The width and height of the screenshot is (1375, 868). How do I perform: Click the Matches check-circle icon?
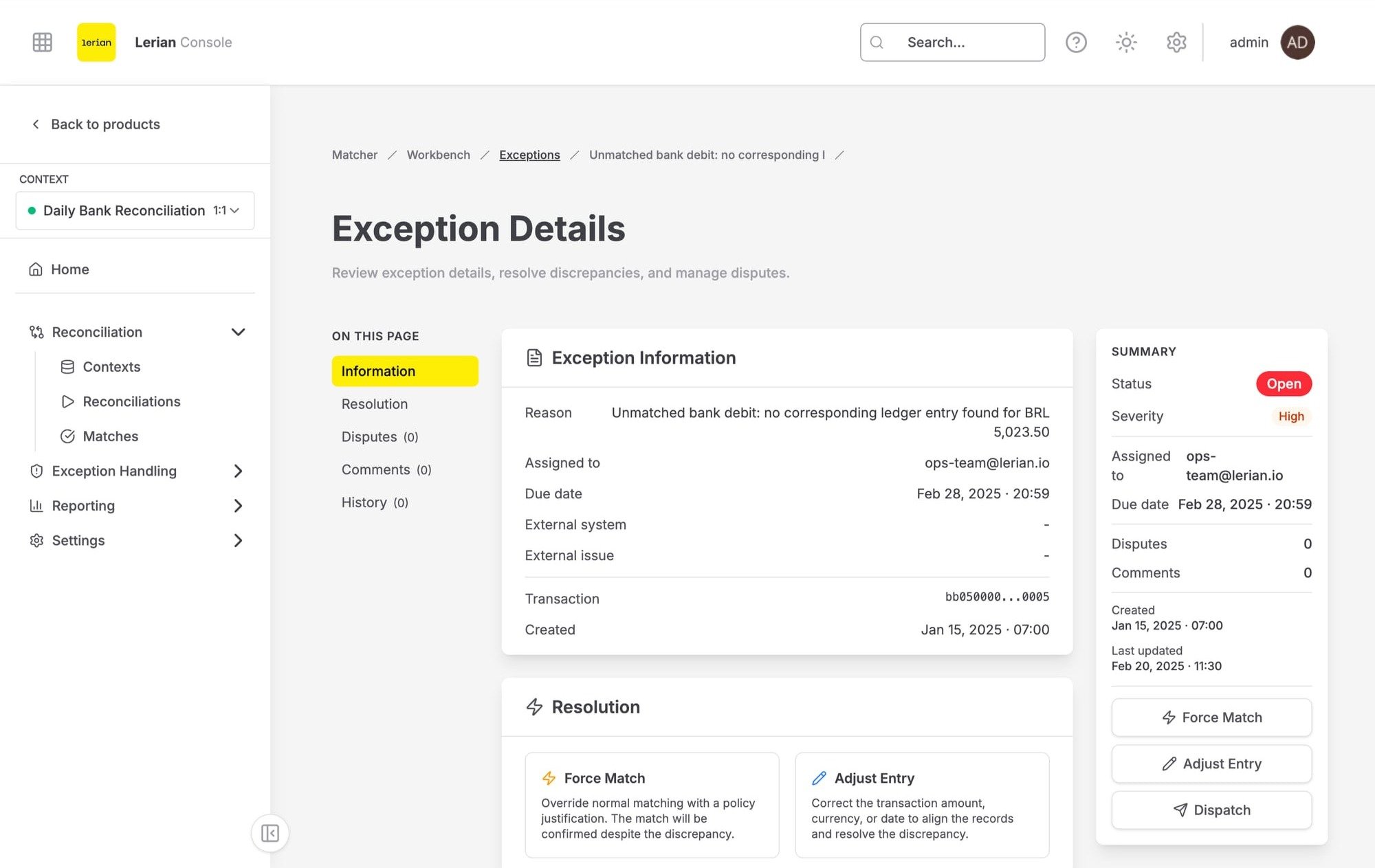pos(67,436)
